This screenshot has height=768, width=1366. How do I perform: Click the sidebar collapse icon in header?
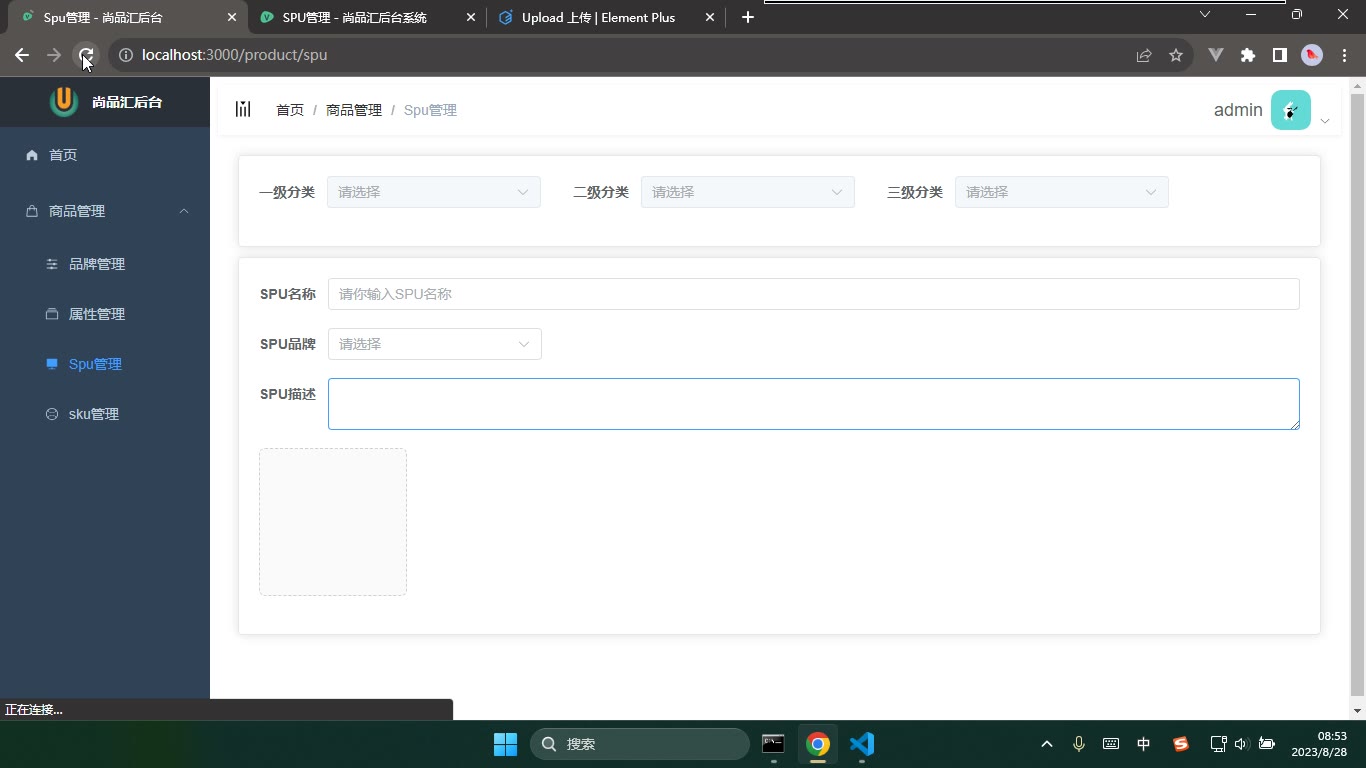[x=243, y=109]
